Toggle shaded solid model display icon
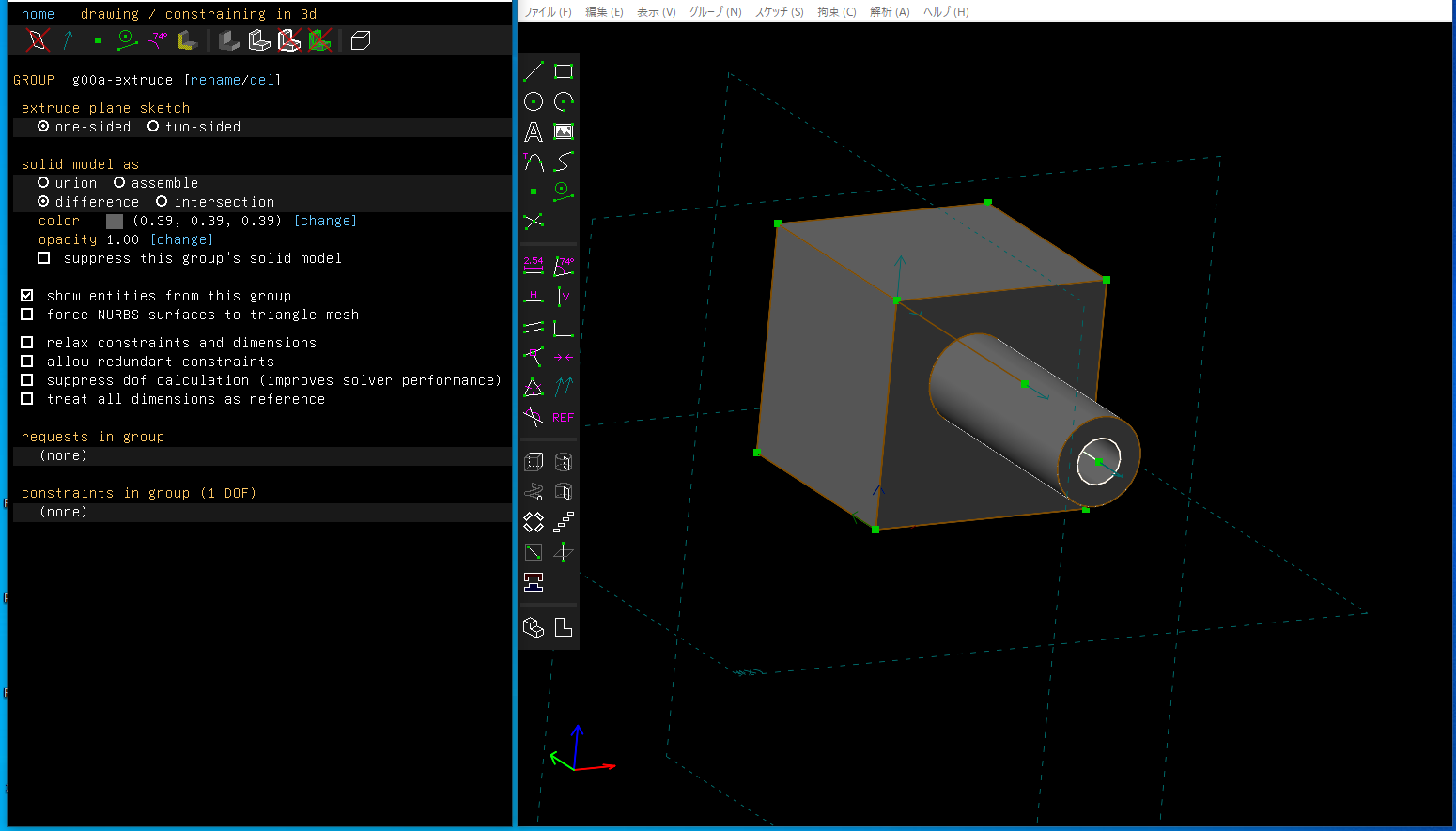Screen dimensions: 1456x831 (x=228, y=40)
